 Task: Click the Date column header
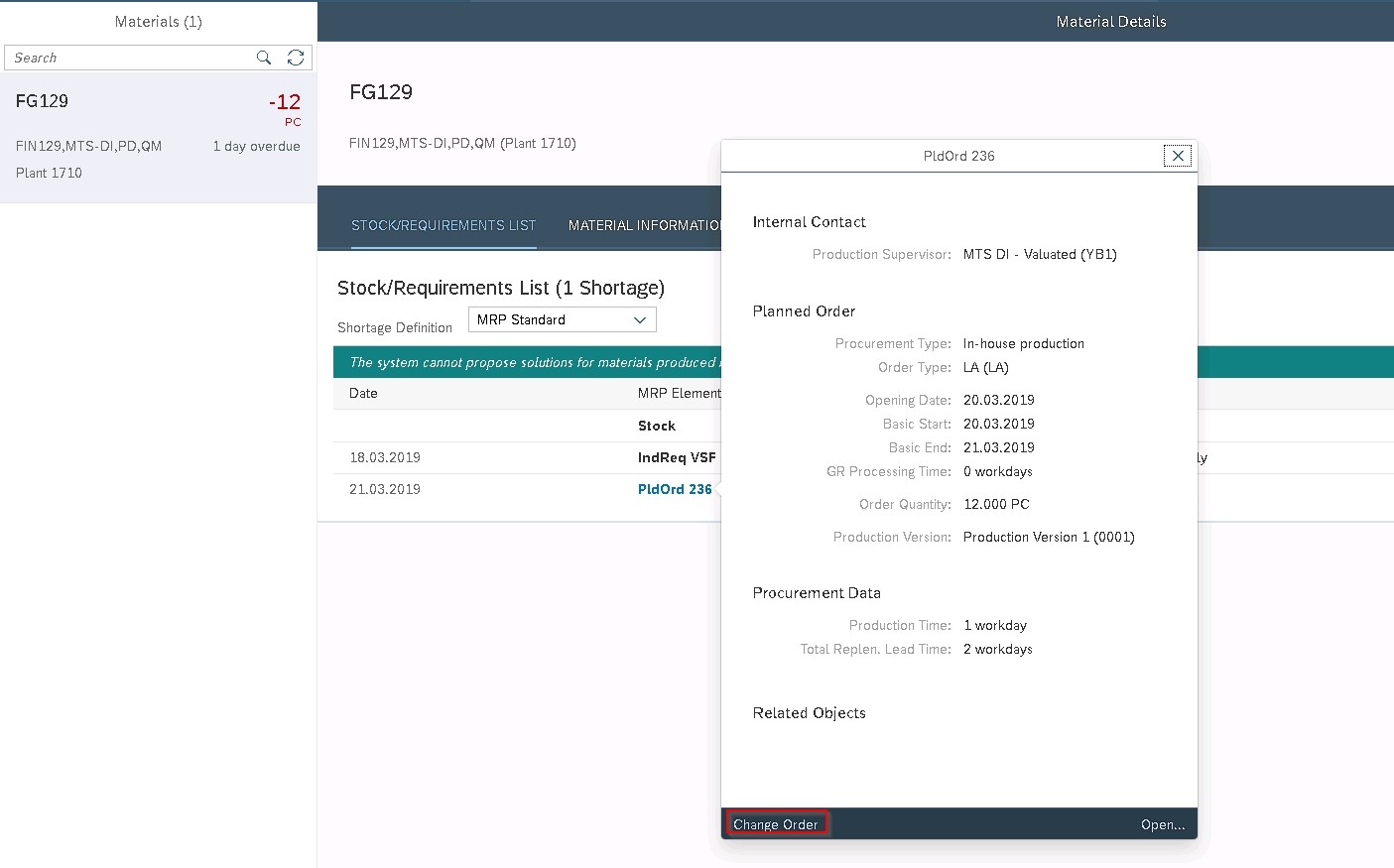click(x=363, y=393)
